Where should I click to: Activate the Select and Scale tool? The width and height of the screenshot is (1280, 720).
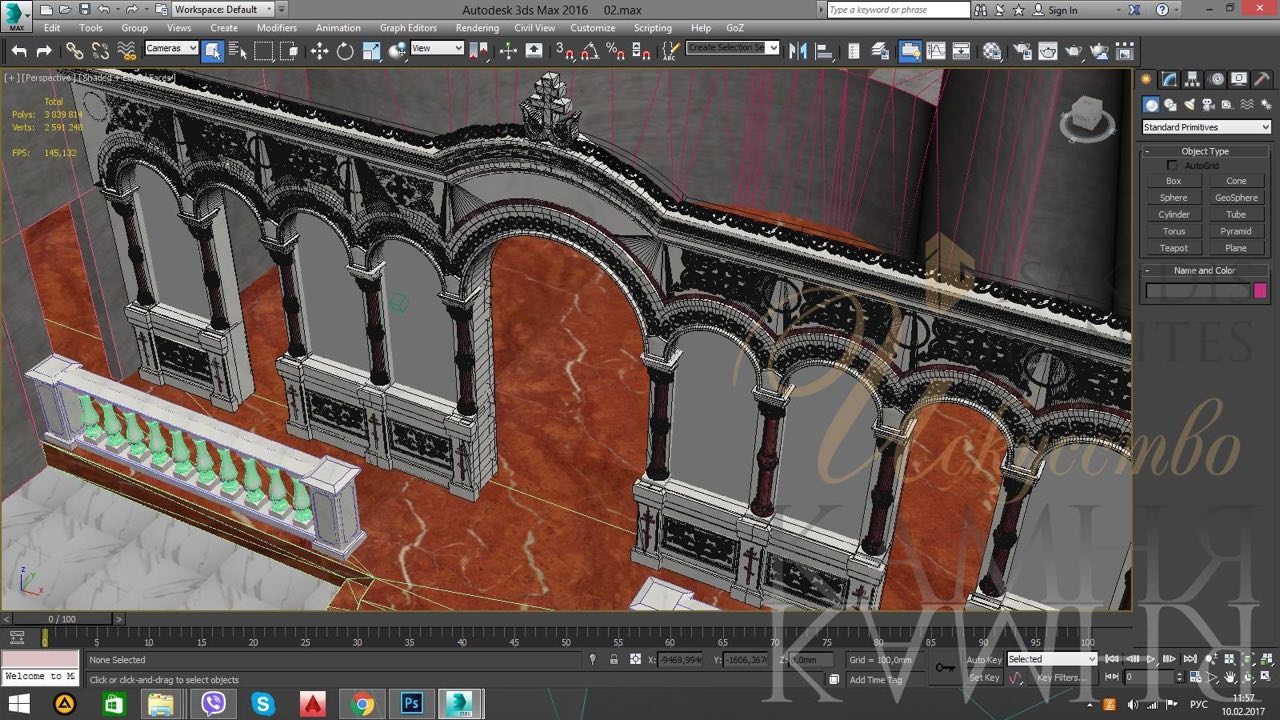[x=371, y=51]
